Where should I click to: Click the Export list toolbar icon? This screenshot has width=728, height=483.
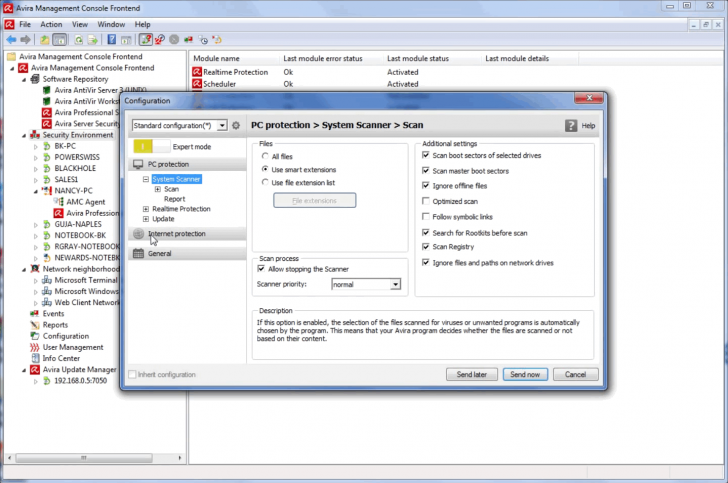click(x=93, y=40)
